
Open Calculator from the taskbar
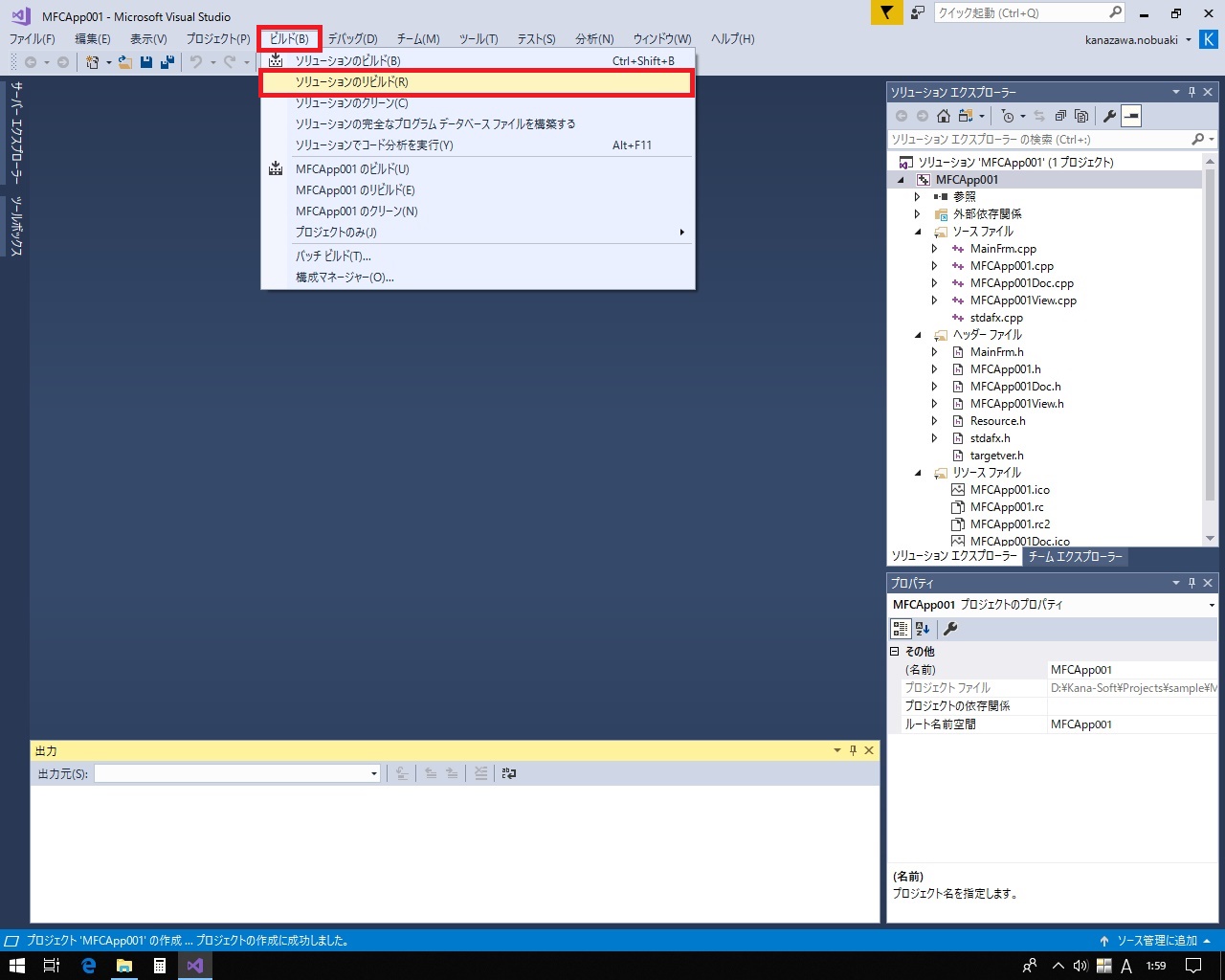coord(160,966)
